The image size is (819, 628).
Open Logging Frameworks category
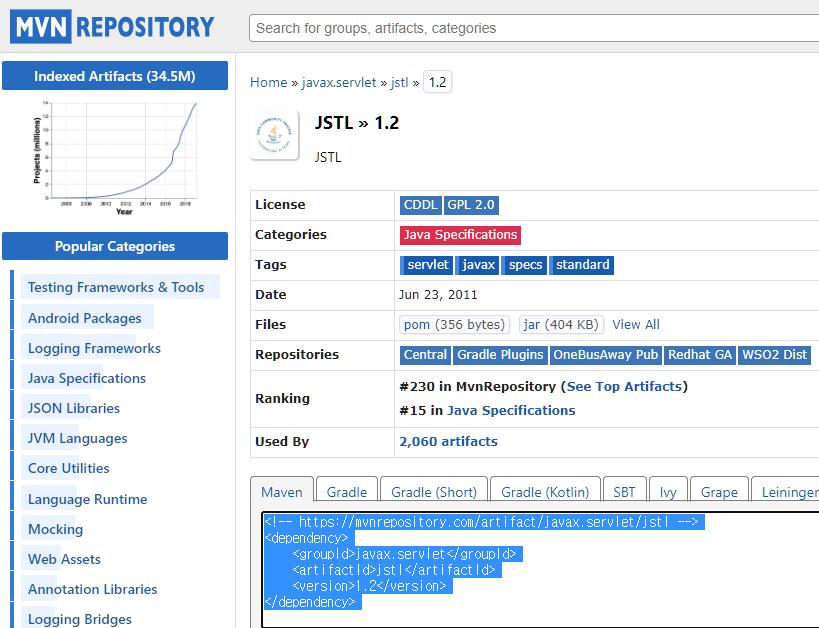click(x=94, y=348)
